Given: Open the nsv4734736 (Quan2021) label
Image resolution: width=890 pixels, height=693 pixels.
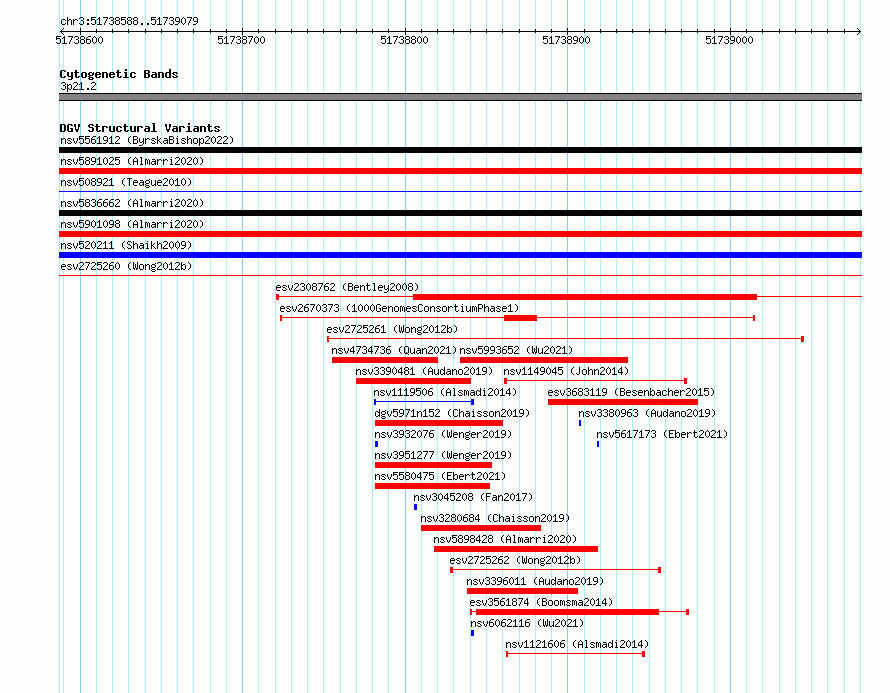Looking at the screenshot, I should (x=394, y=350).
